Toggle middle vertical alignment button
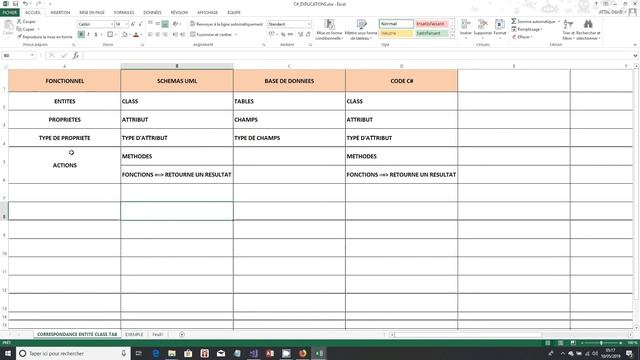The width and height of the screenshot is (640, 360). (x=158, y=24)
